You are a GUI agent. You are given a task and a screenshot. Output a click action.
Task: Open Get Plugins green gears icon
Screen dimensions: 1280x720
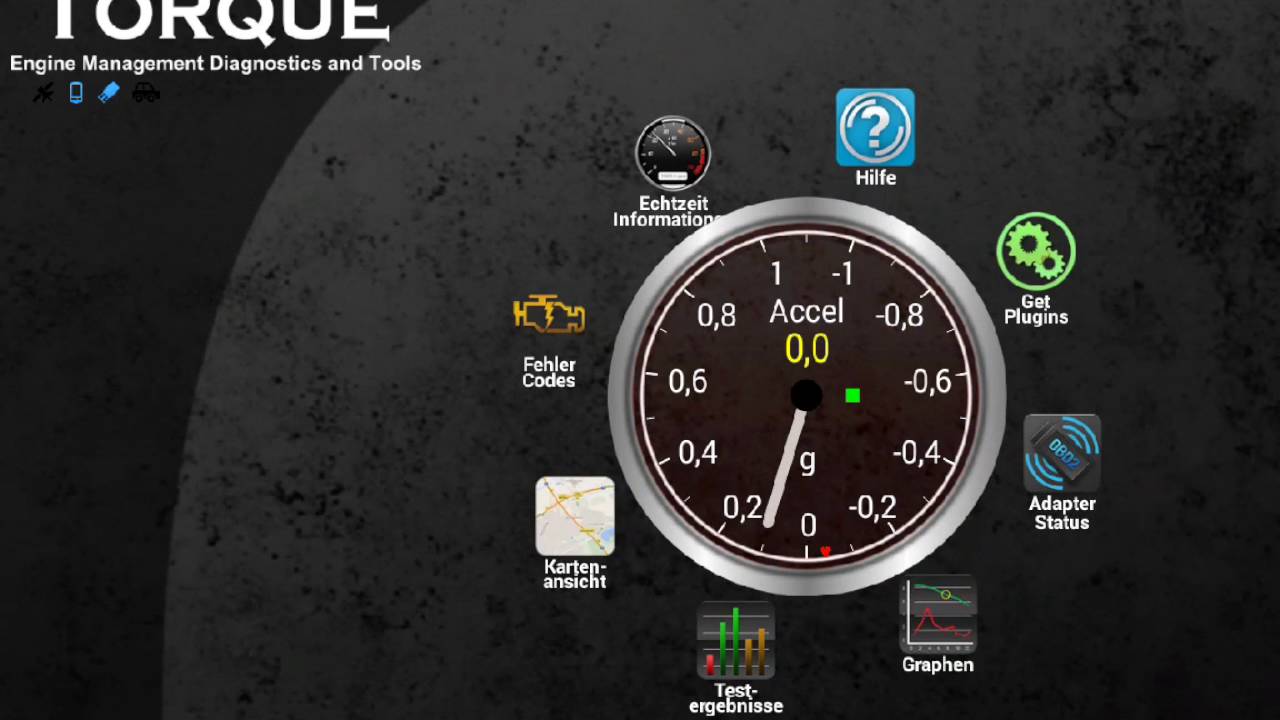coord(1036,251)
